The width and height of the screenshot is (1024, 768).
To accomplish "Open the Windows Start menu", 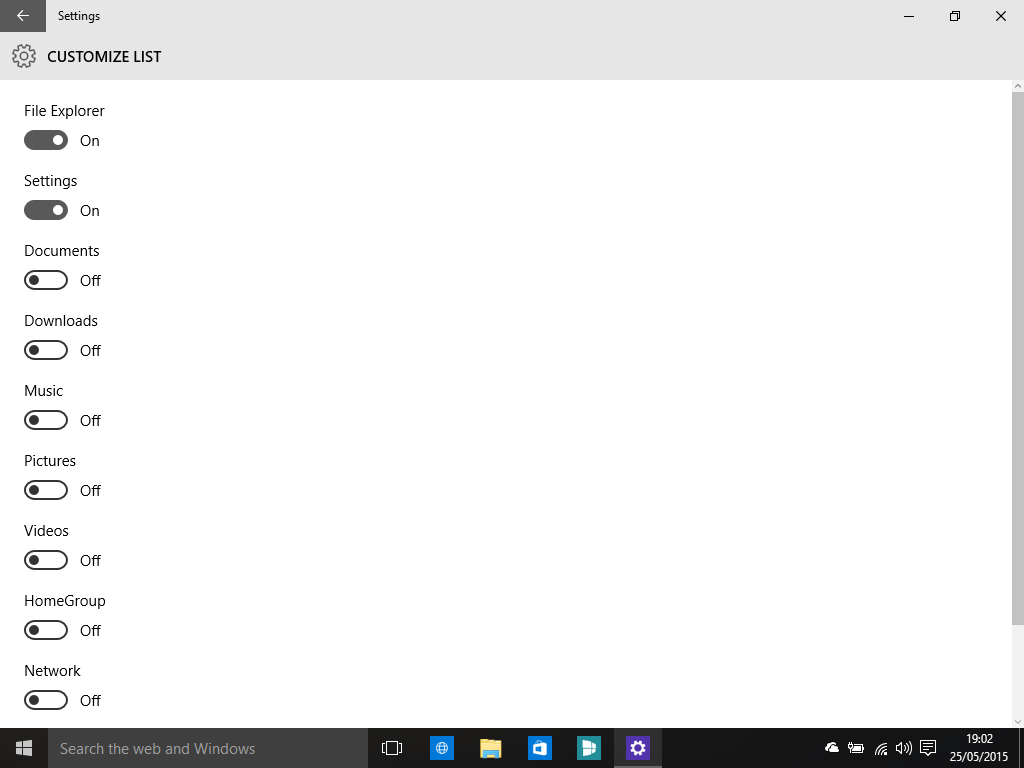I will pos(24,748).
